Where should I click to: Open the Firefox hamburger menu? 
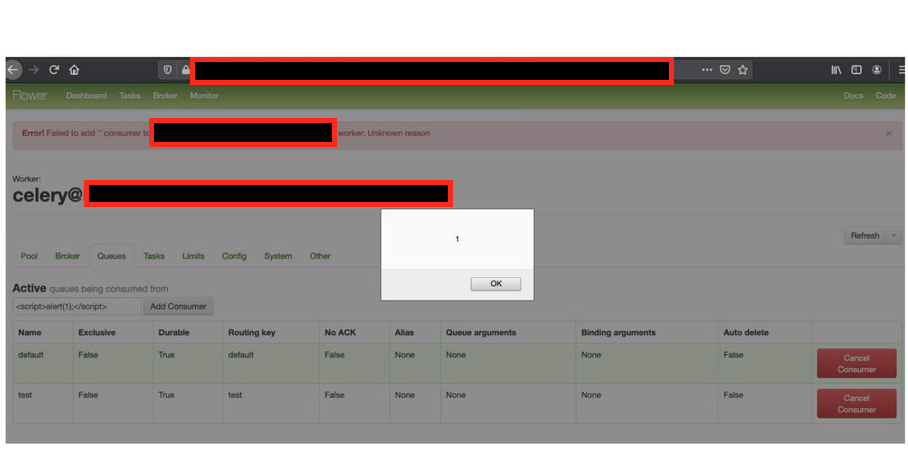(x=901, y=70)
